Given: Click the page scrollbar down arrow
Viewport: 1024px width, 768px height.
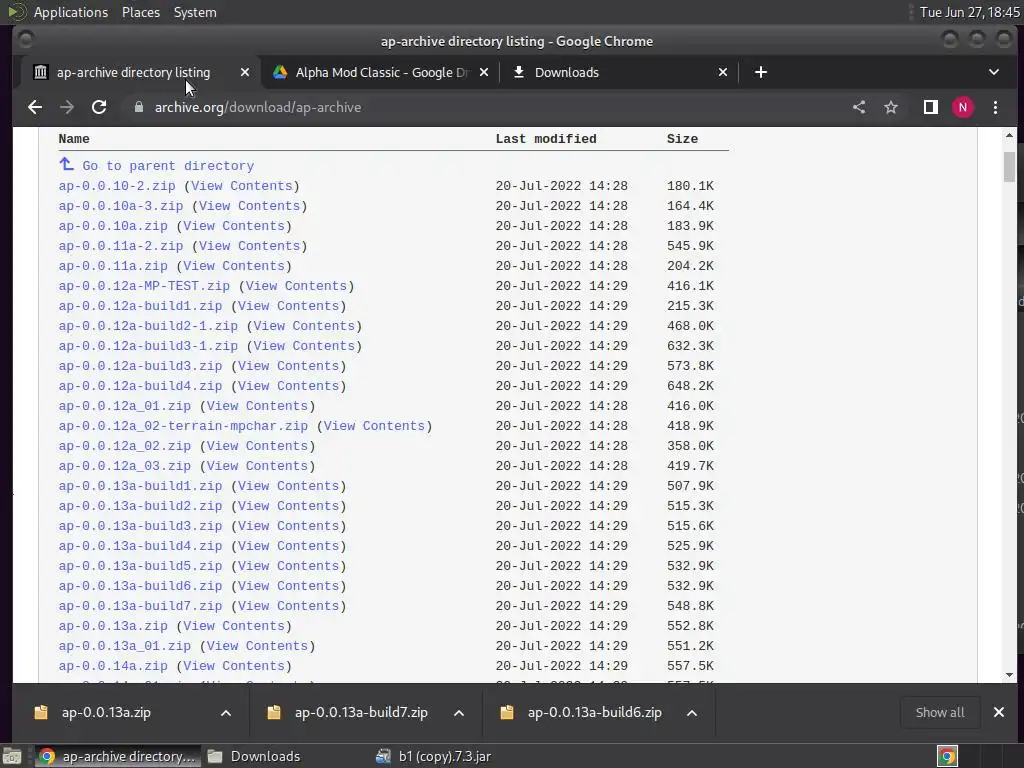Looking at the screenshot, I should (1010, 675).
